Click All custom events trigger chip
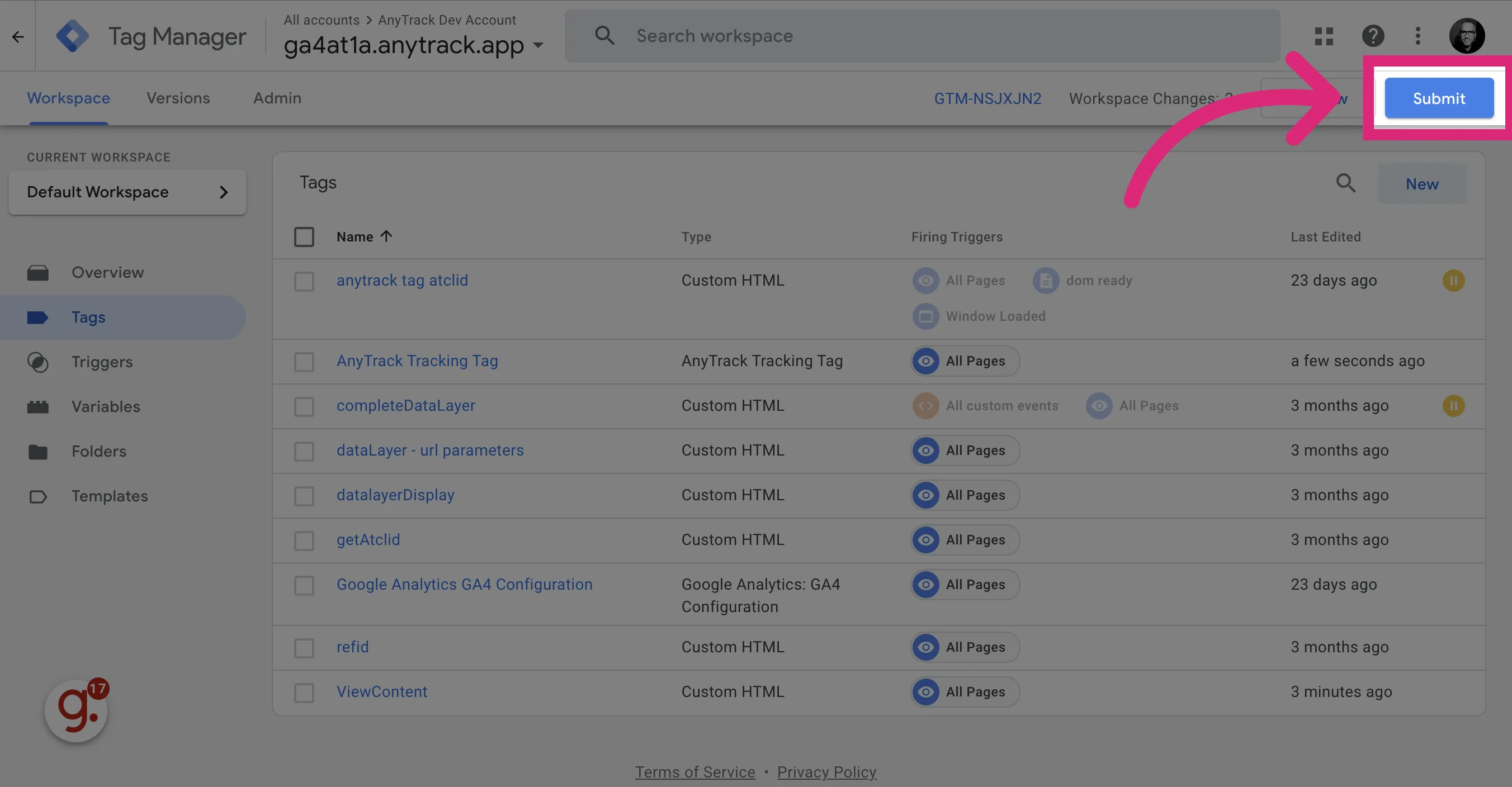This screenshot has height=787, width=1512. [x=985, y=406]
